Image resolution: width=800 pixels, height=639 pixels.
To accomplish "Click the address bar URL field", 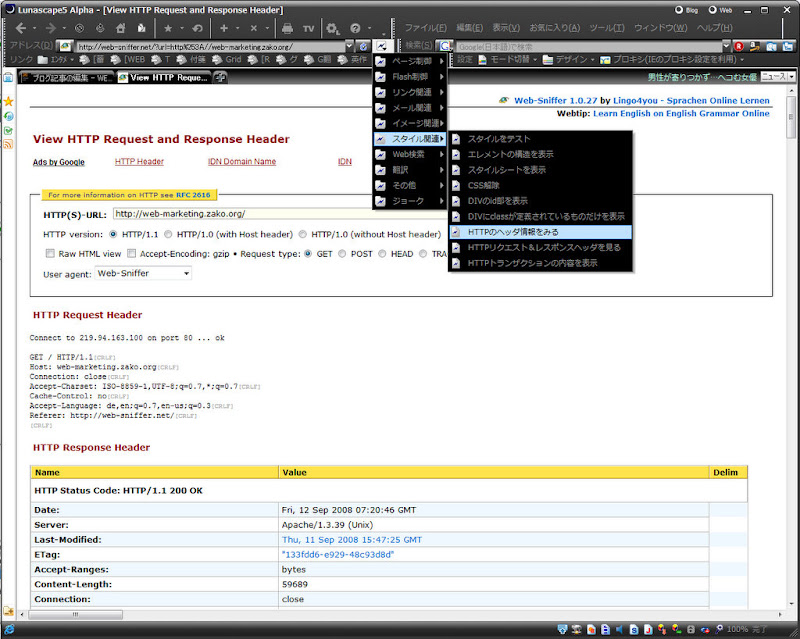I will (210, 46).
